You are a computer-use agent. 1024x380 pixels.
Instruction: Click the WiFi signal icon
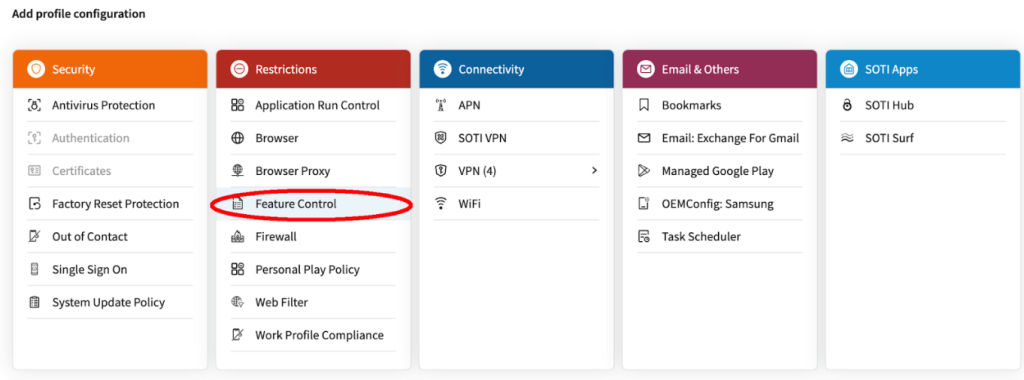tap(441, 204)
